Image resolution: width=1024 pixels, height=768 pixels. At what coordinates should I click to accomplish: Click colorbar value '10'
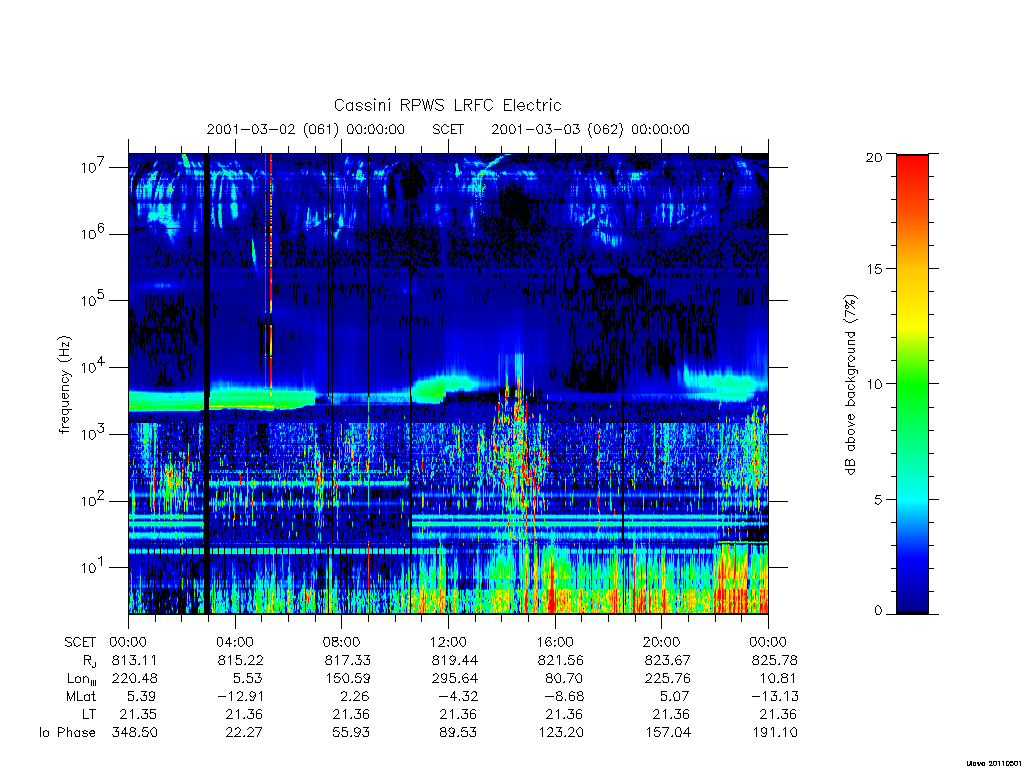pos(873,384)
